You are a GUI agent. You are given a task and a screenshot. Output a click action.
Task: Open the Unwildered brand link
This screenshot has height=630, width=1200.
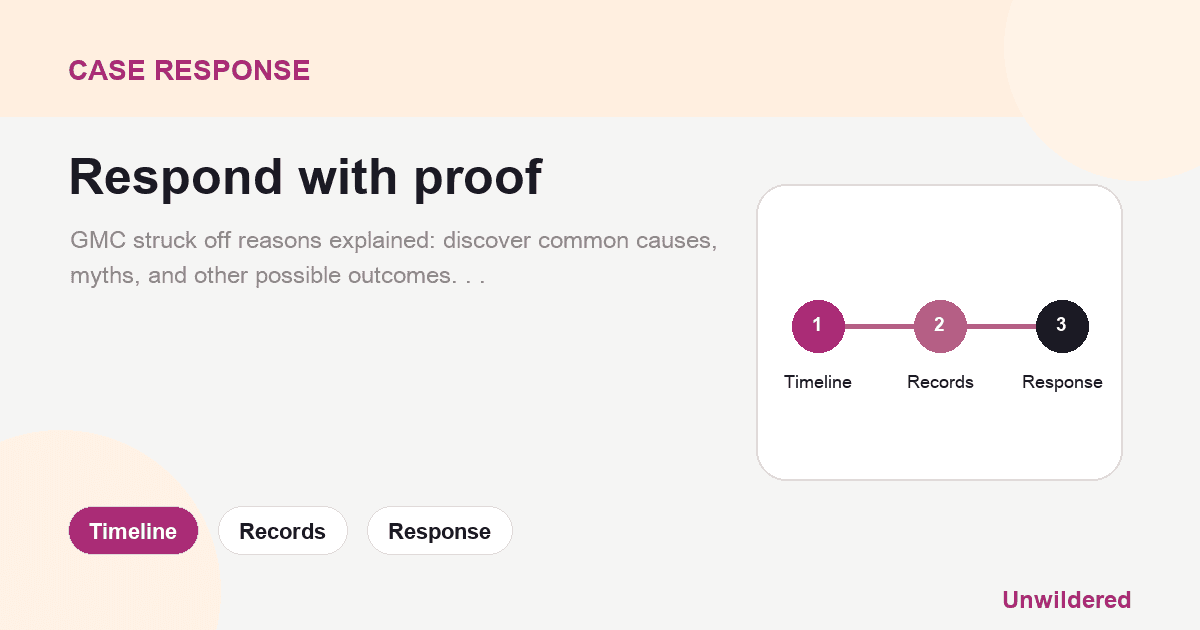click(1066, 600)
